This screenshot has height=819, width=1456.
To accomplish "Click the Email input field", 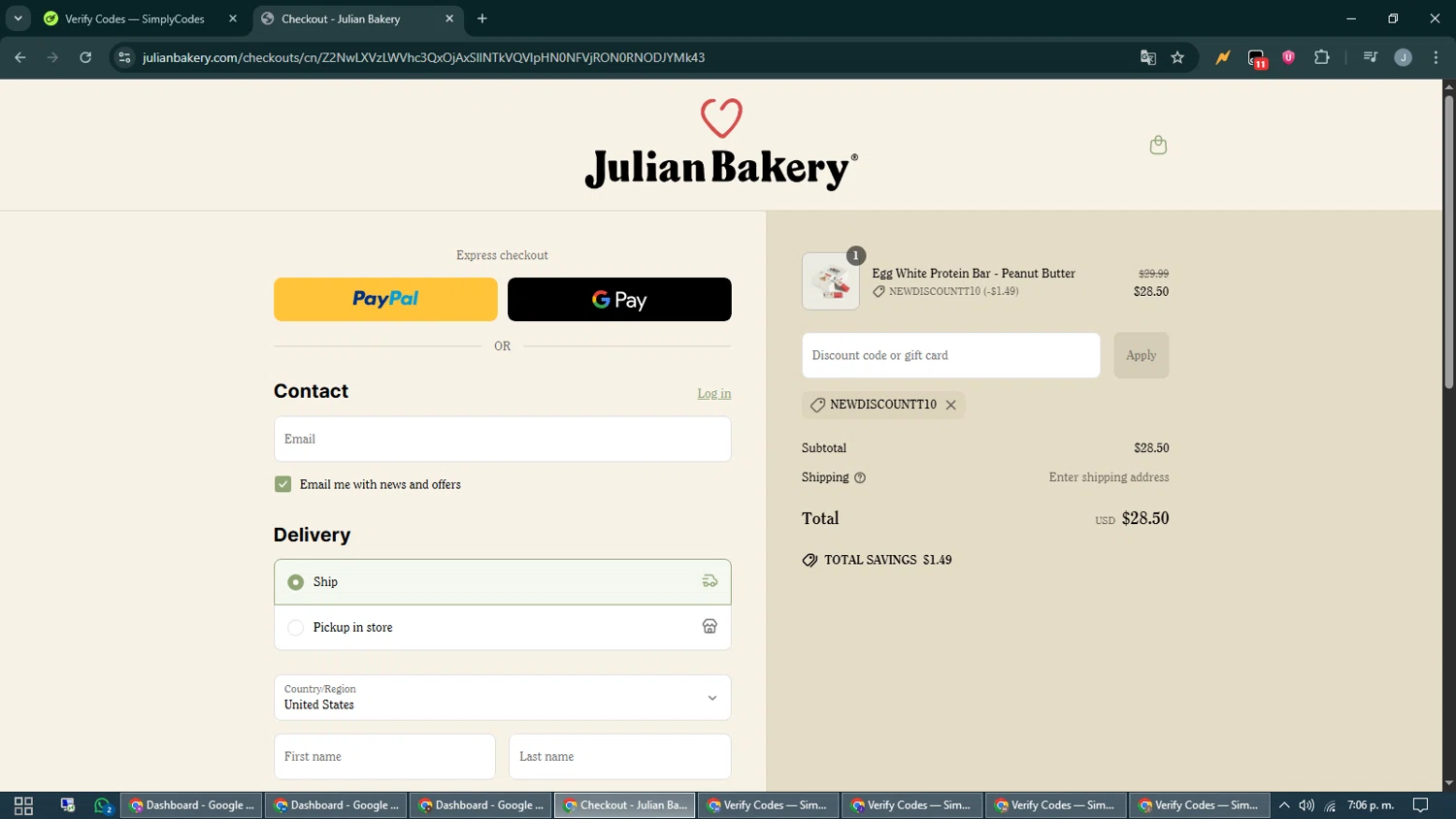I will 502,439.
